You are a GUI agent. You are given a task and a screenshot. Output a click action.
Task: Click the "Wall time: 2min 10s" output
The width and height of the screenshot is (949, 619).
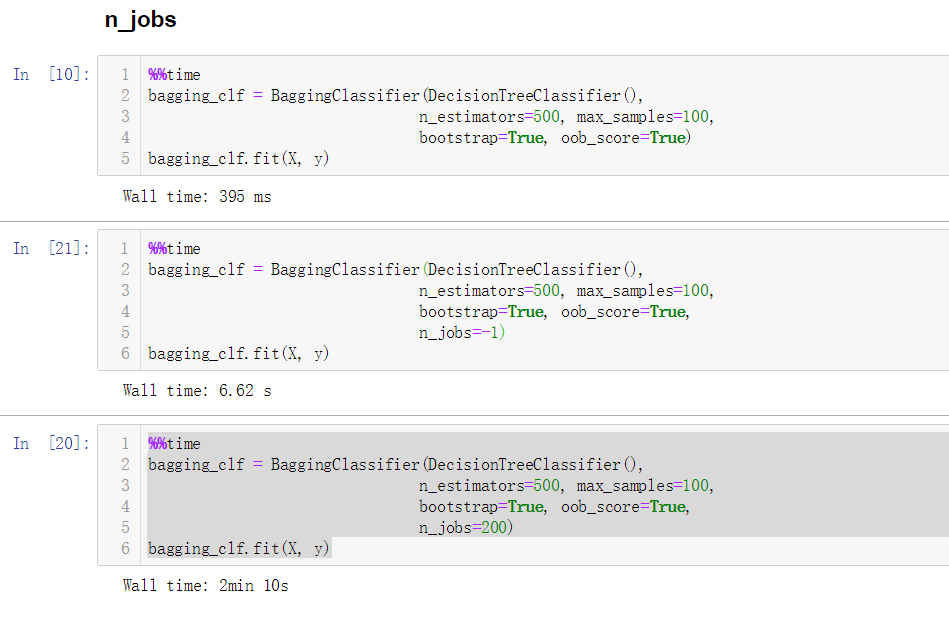[x=205, y=585]
